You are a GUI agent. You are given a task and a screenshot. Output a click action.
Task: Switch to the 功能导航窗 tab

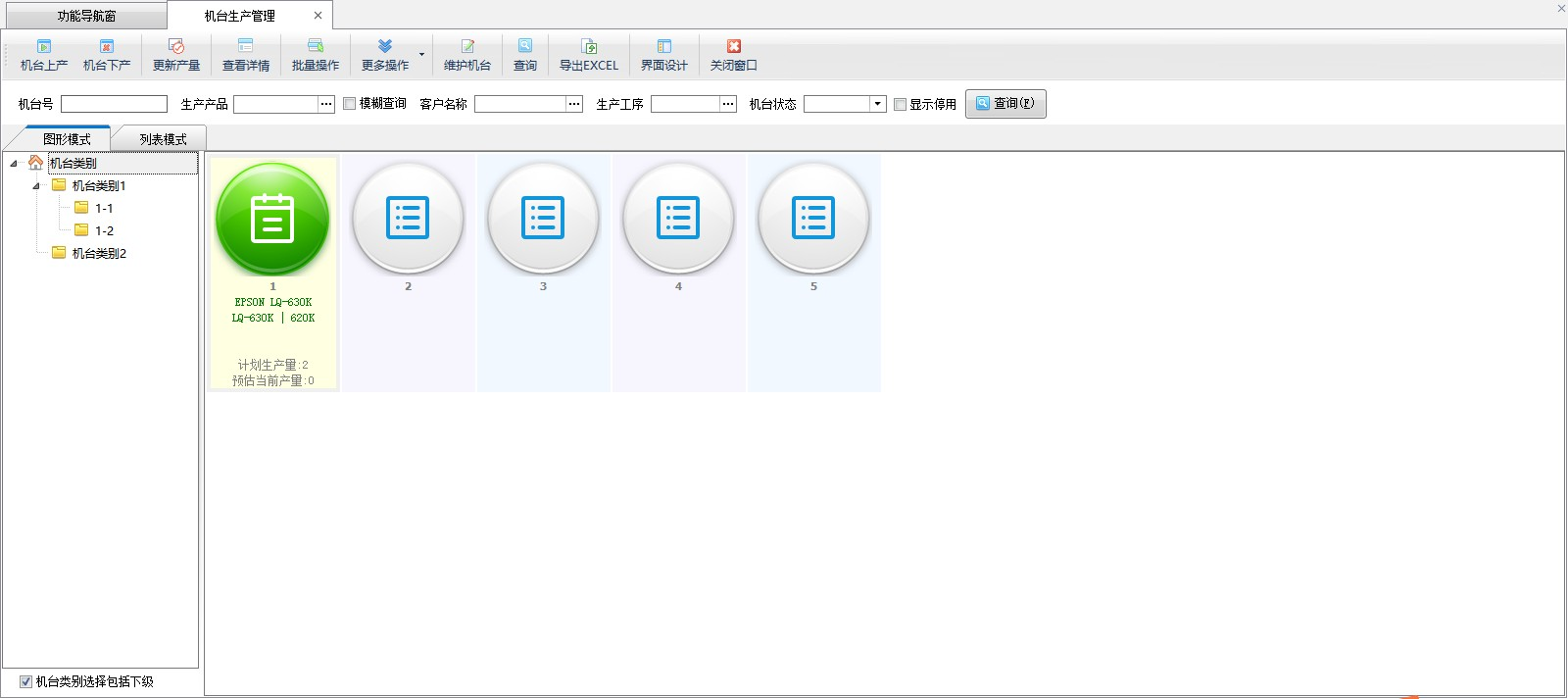click(86, 16)
